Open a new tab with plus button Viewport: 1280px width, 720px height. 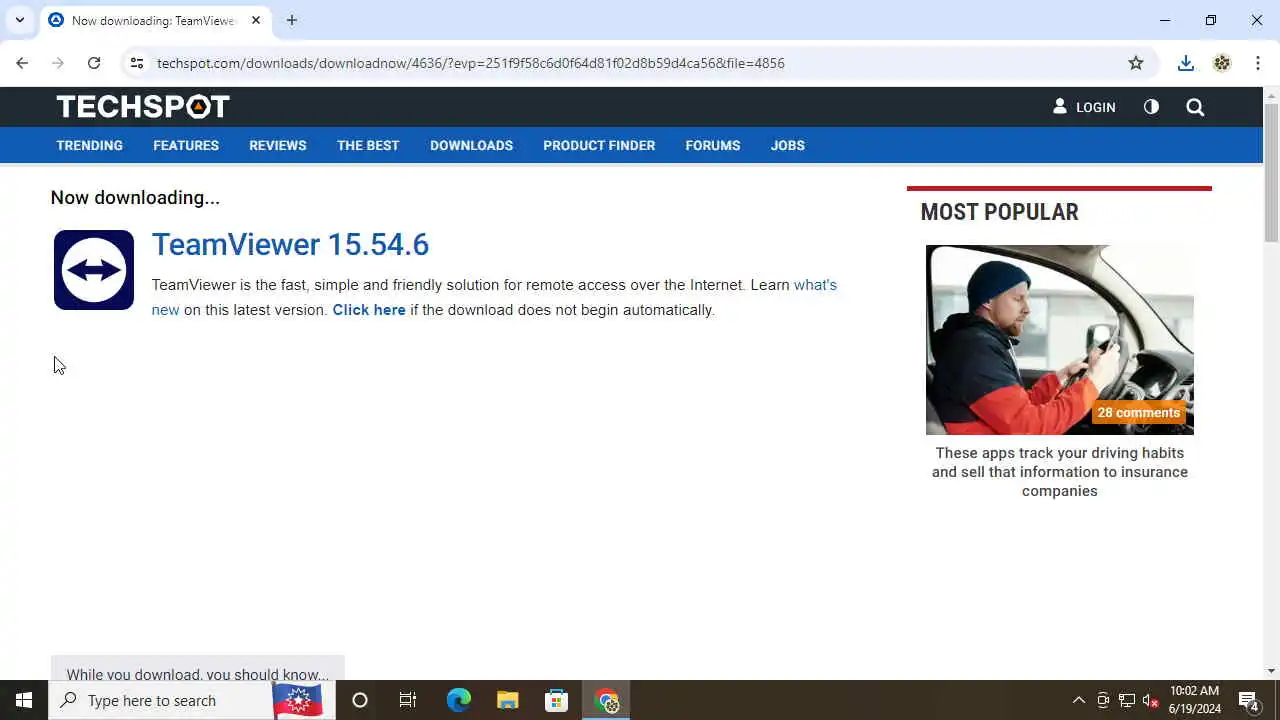tap(292, 20)
